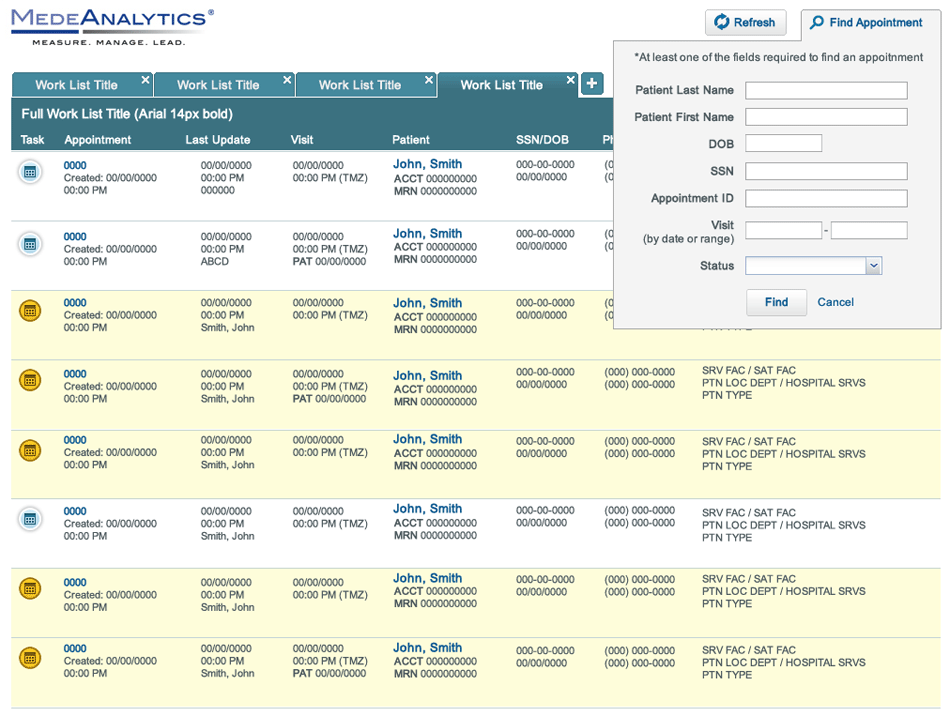
Task: Click the Refresh button
Action: pyautogui.click(x=745, y=22)
